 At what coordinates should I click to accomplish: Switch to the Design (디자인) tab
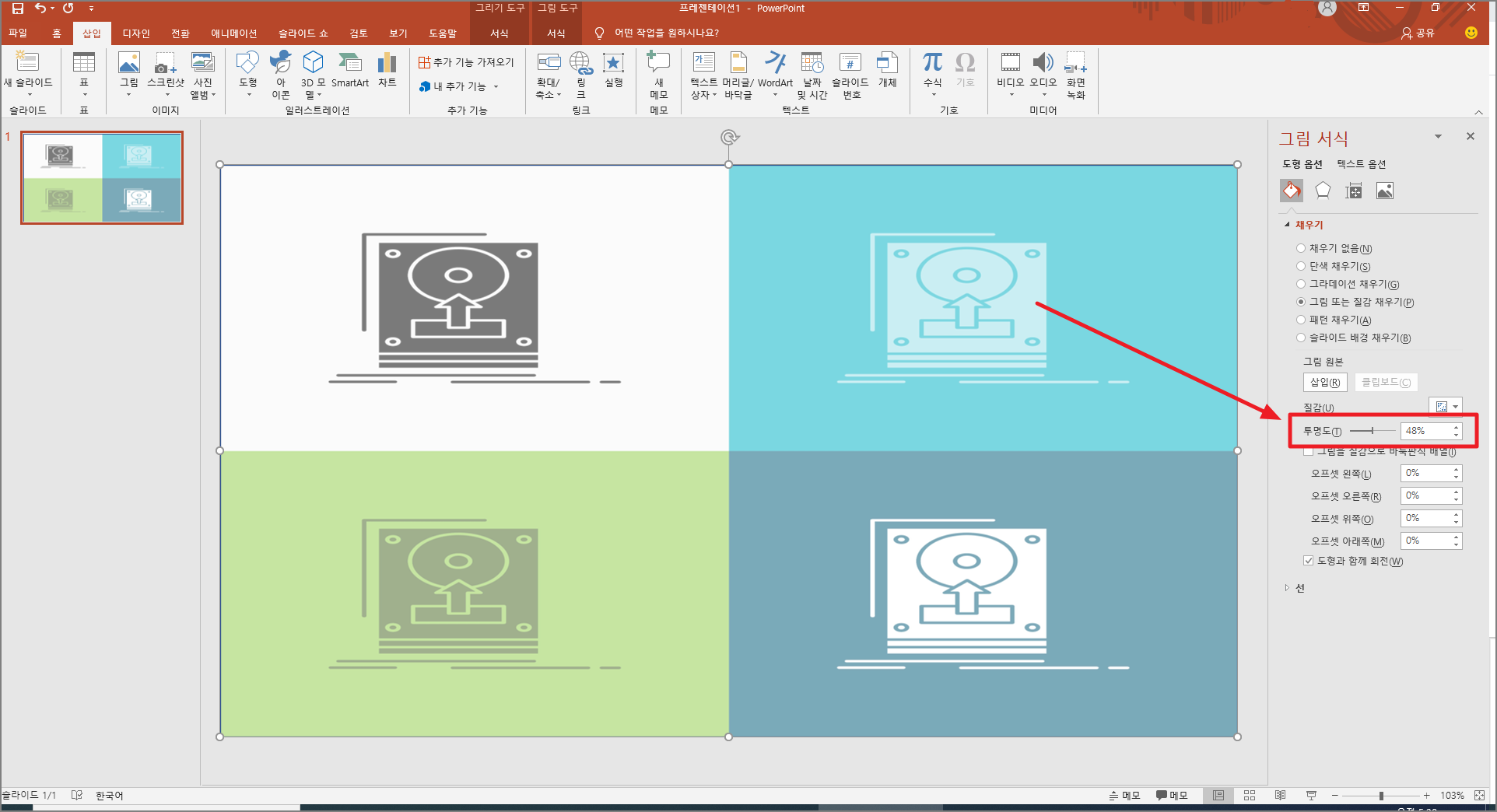coord(136,33)
